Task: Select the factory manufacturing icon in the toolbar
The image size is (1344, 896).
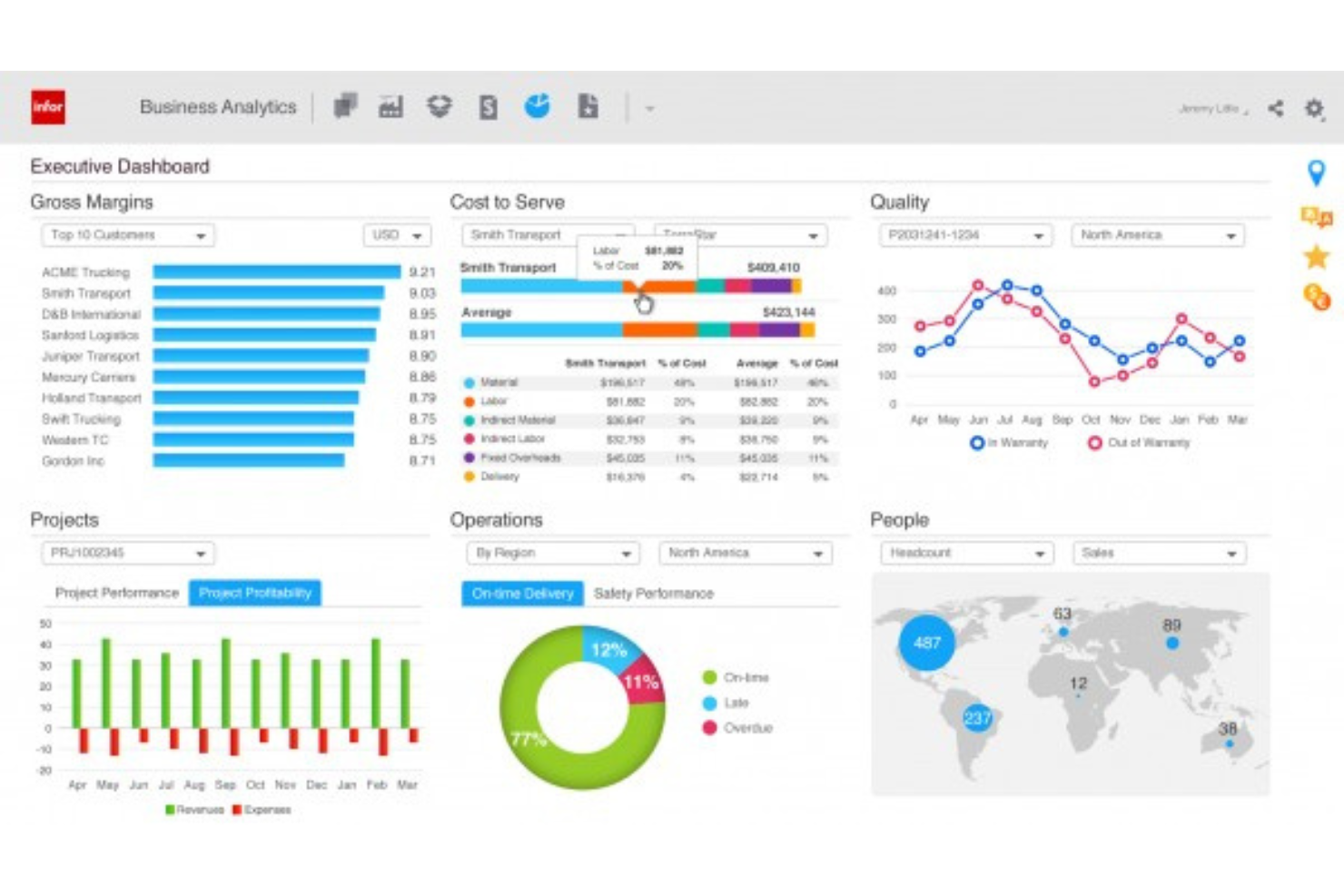Action: (x=390, y=106)
